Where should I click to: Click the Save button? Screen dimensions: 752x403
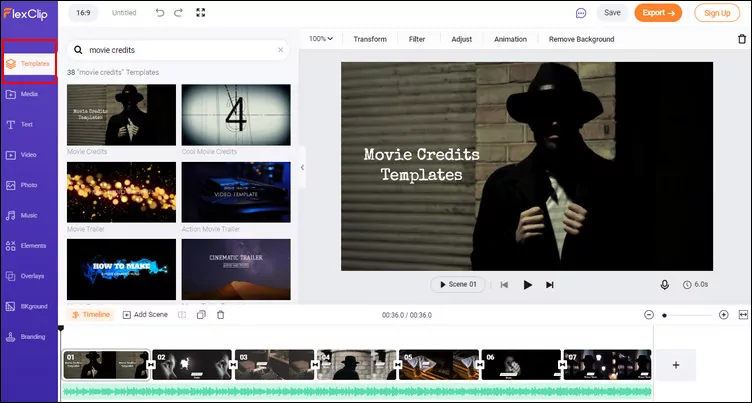tap(612, 13)
